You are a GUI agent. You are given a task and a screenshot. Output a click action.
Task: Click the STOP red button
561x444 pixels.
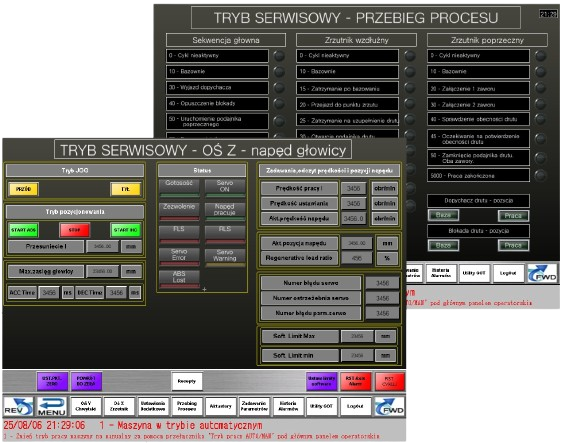(74, 230)
